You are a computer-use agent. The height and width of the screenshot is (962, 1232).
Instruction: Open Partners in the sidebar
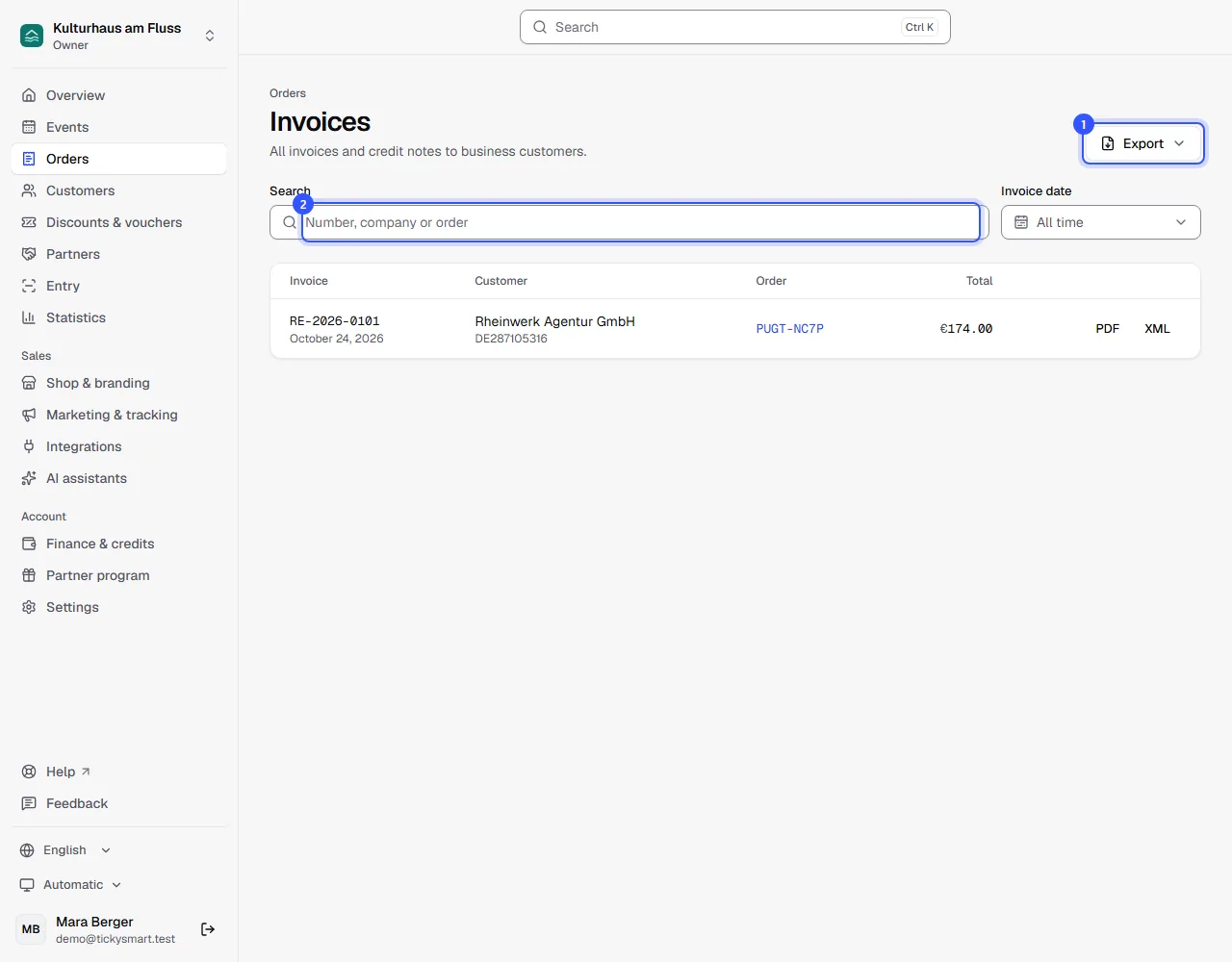(x=119, y=254)
